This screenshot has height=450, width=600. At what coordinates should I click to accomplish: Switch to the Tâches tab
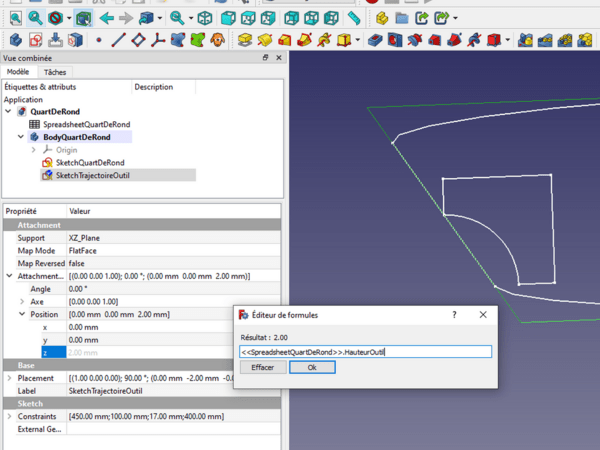point(55,72)
